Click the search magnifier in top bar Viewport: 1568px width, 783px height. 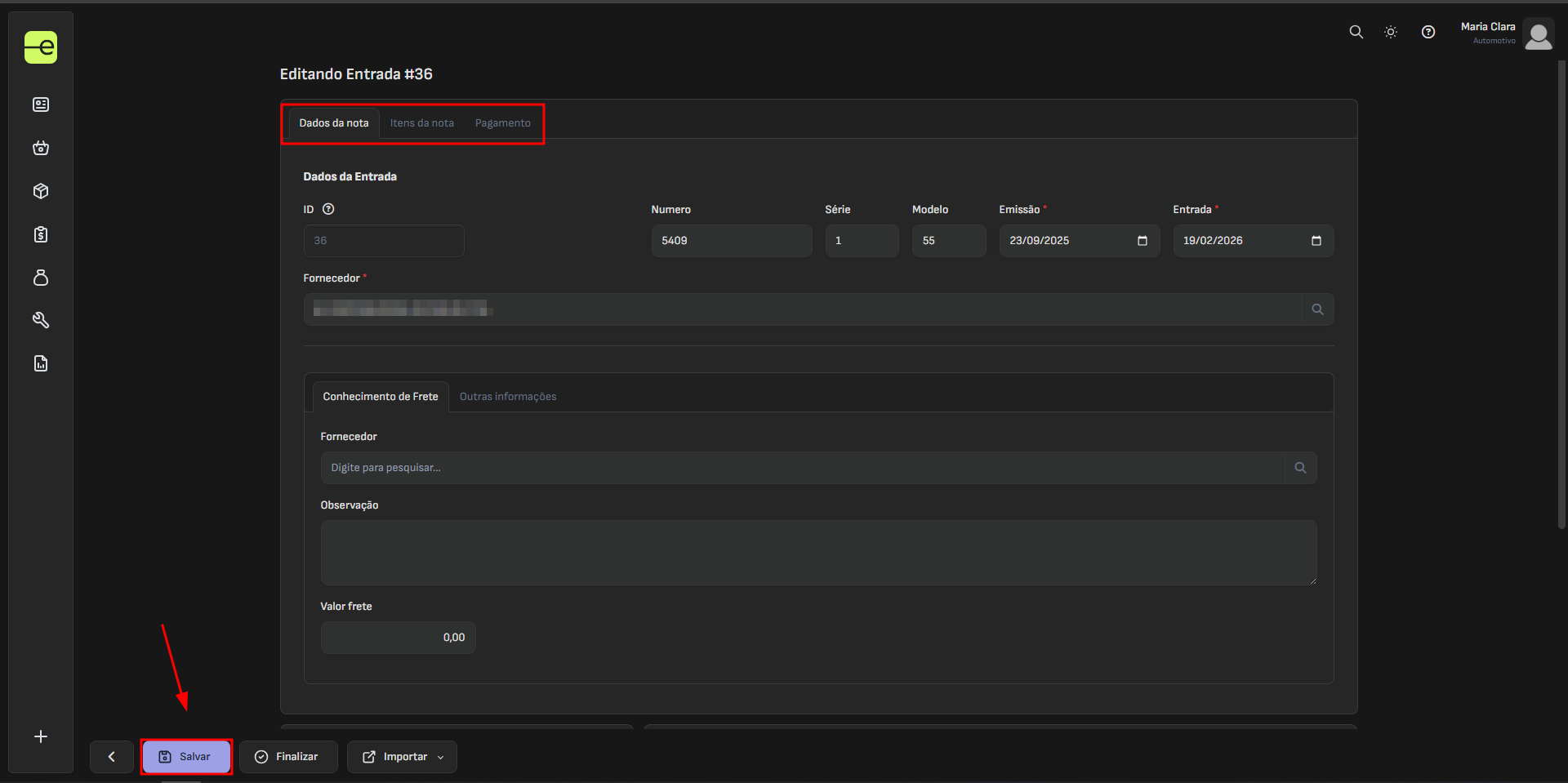point(1356,32)
